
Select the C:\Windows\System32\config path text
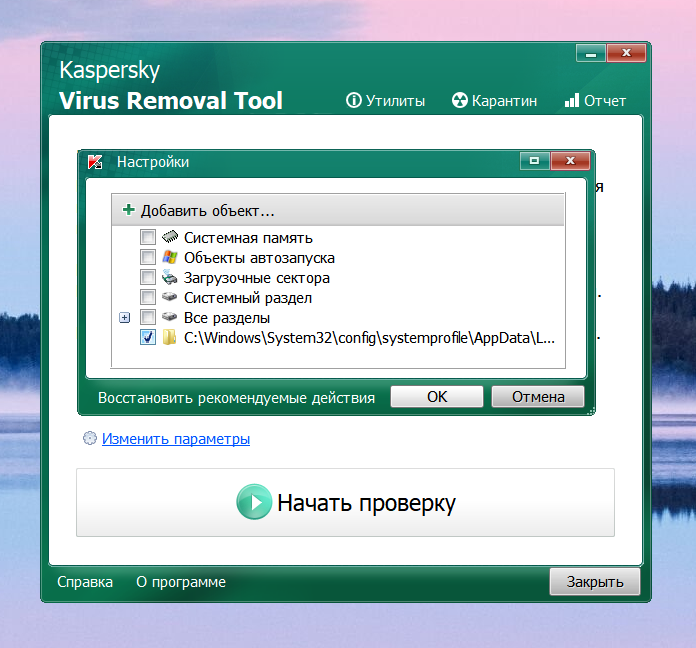(369, 338)
